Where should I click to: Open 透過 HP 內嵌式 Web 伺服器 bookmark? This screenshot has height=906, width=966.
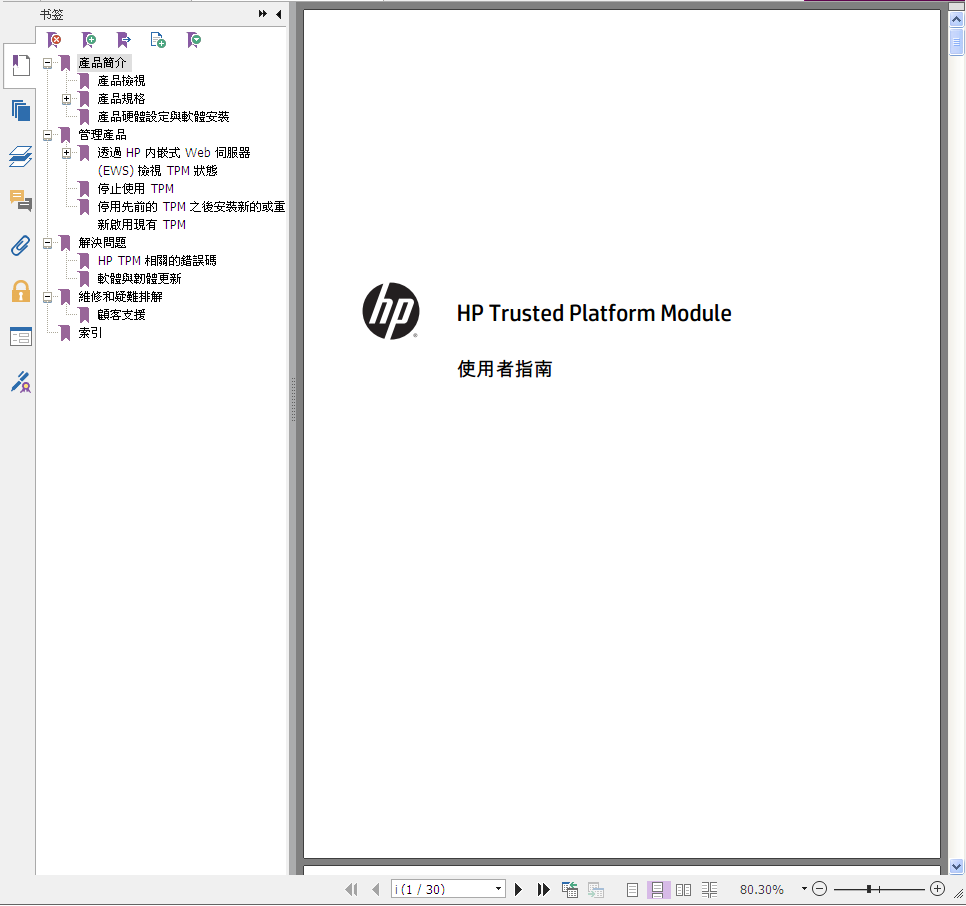tap(174, 161)
